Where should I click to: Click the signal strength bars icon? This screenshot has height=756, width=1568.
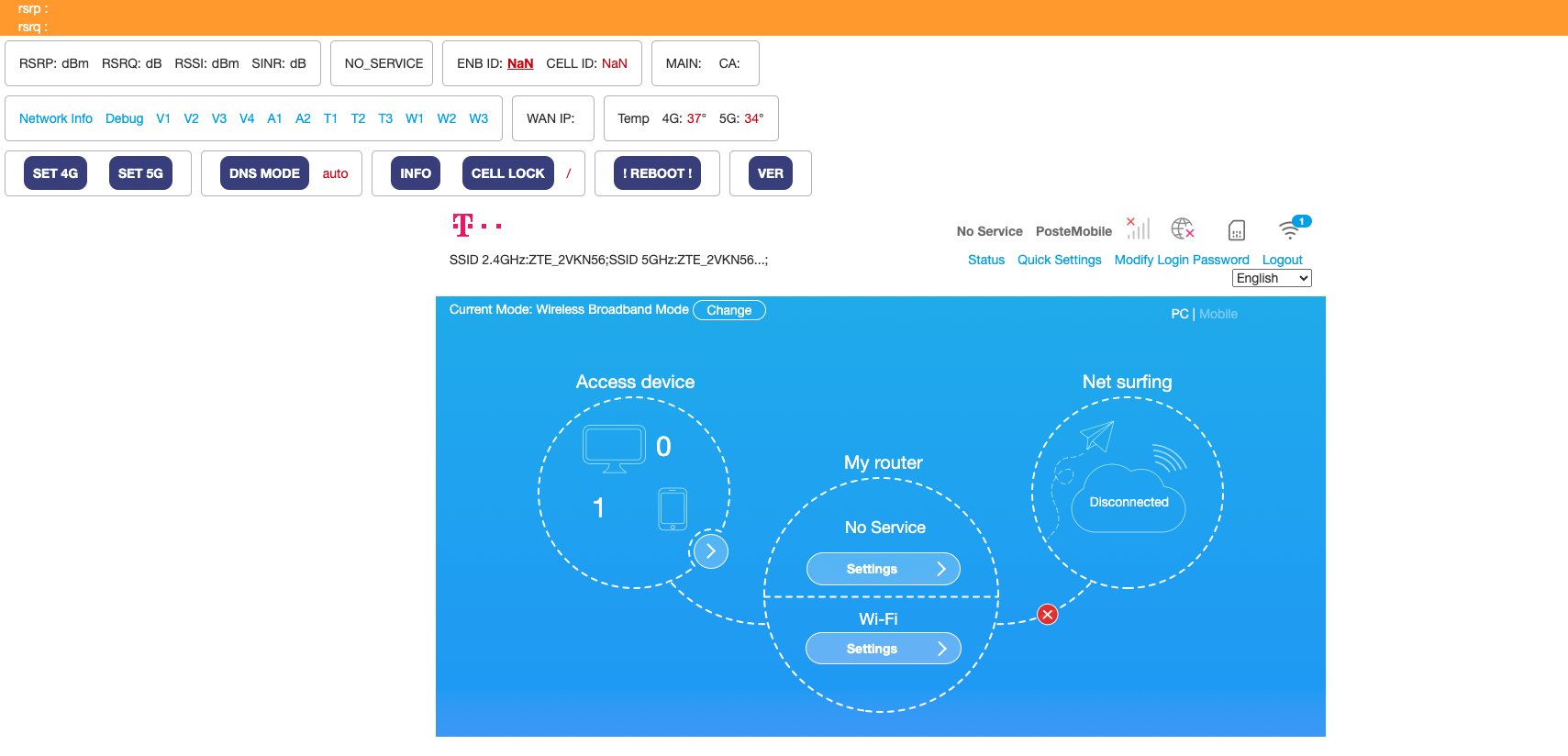(x=1139, y=228)
